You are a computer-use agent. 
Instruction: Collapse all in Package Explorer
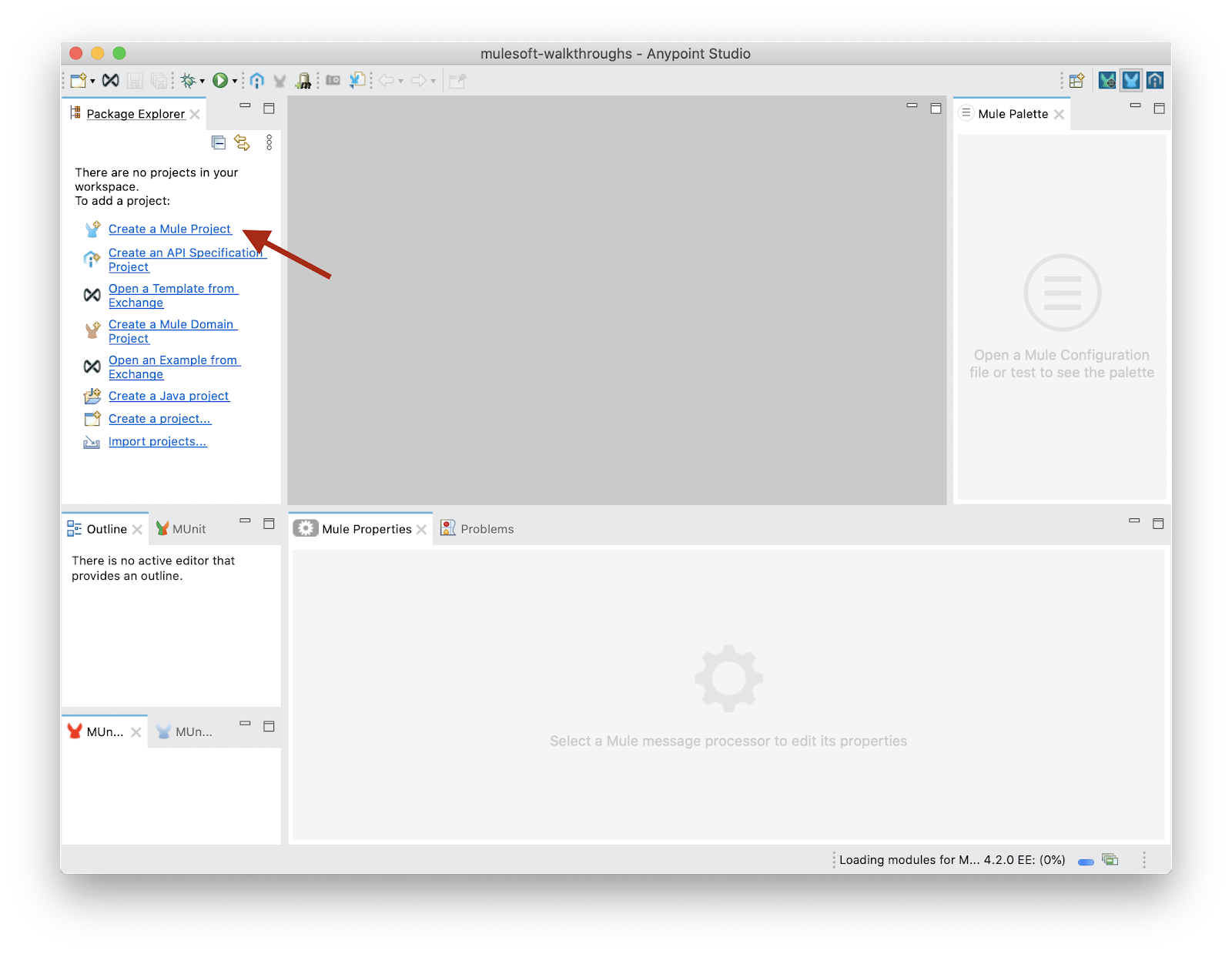pyautogui.click(x=219, y=142)
